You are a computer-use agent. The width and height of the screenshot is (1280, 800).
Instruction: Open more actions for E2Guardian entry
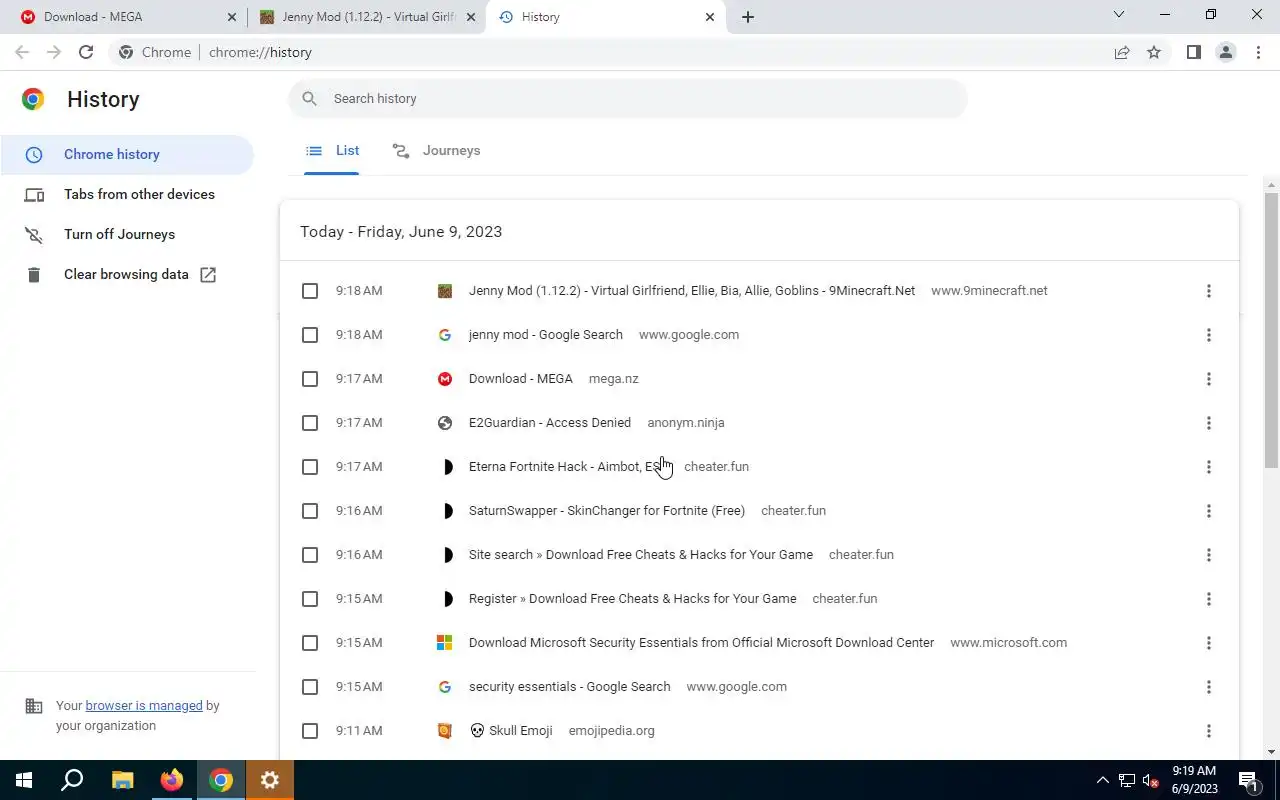[x=1209, y=423]
